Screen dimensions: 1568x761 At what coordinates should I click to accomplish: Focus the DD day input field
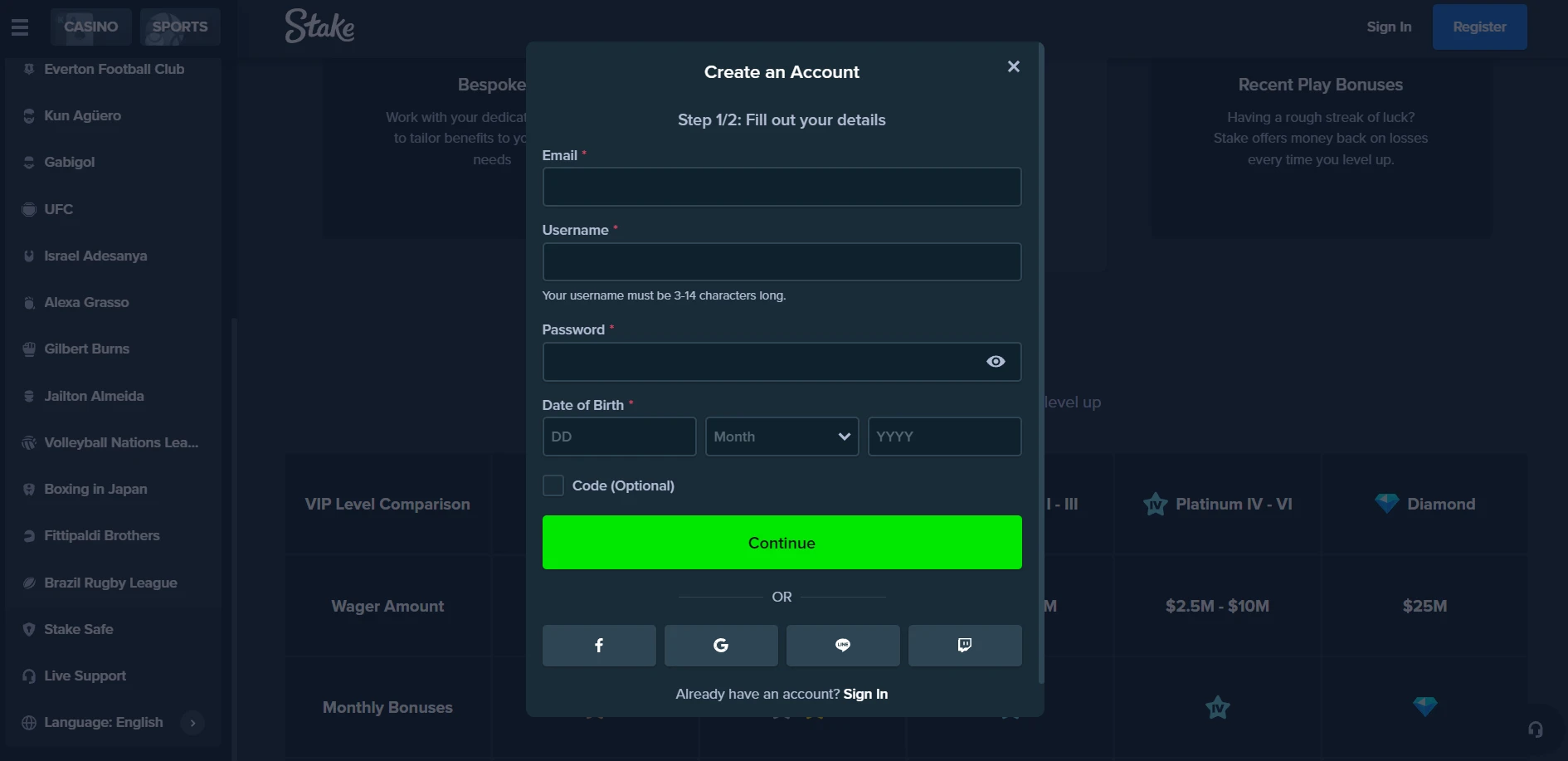619,437
